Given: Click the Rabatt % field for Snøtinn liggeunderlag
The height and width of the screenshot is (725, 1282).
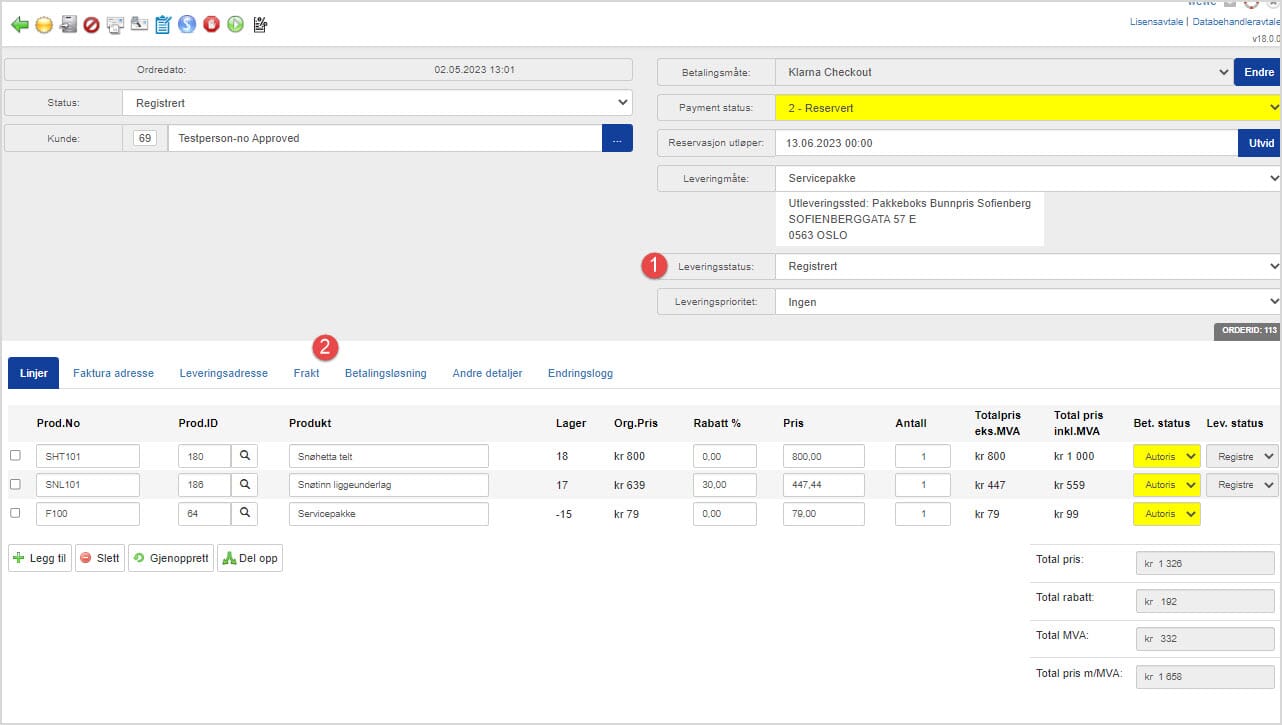Looking at the screenshot, I should [x=724, y=485].
